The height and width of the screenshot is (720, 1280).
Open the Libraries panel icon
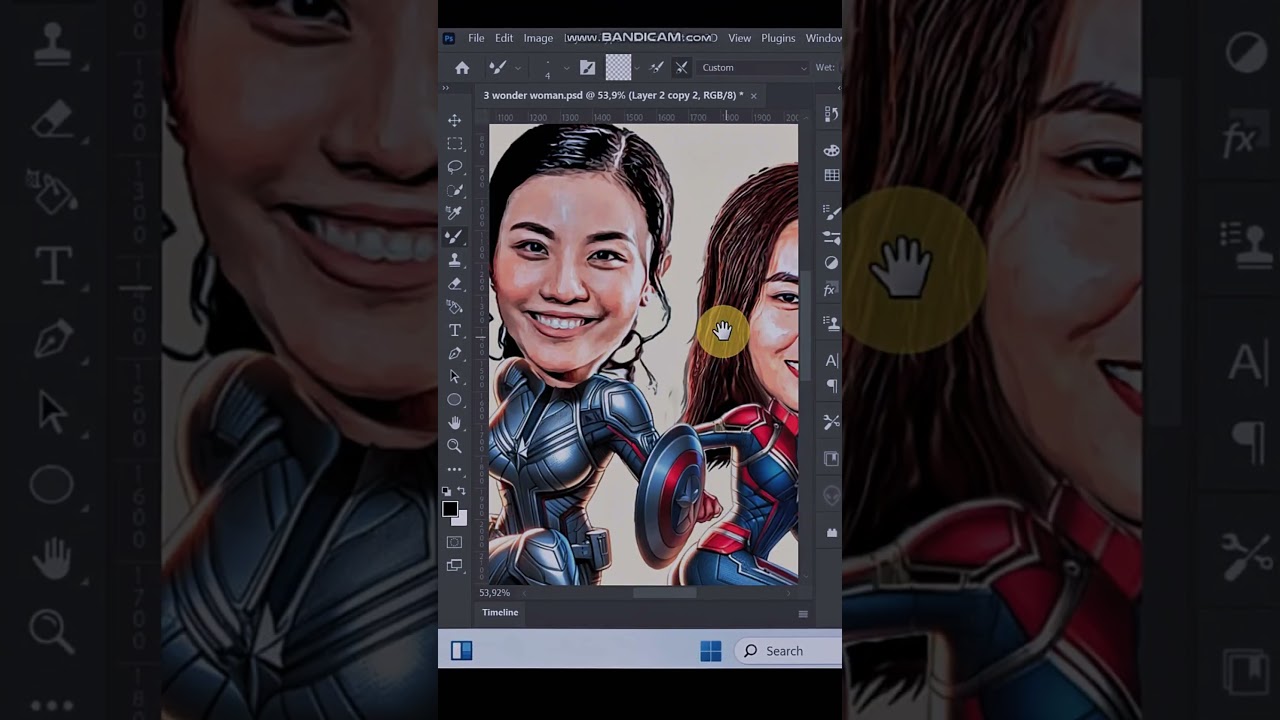pyautogui.click(x=831, y=459)
